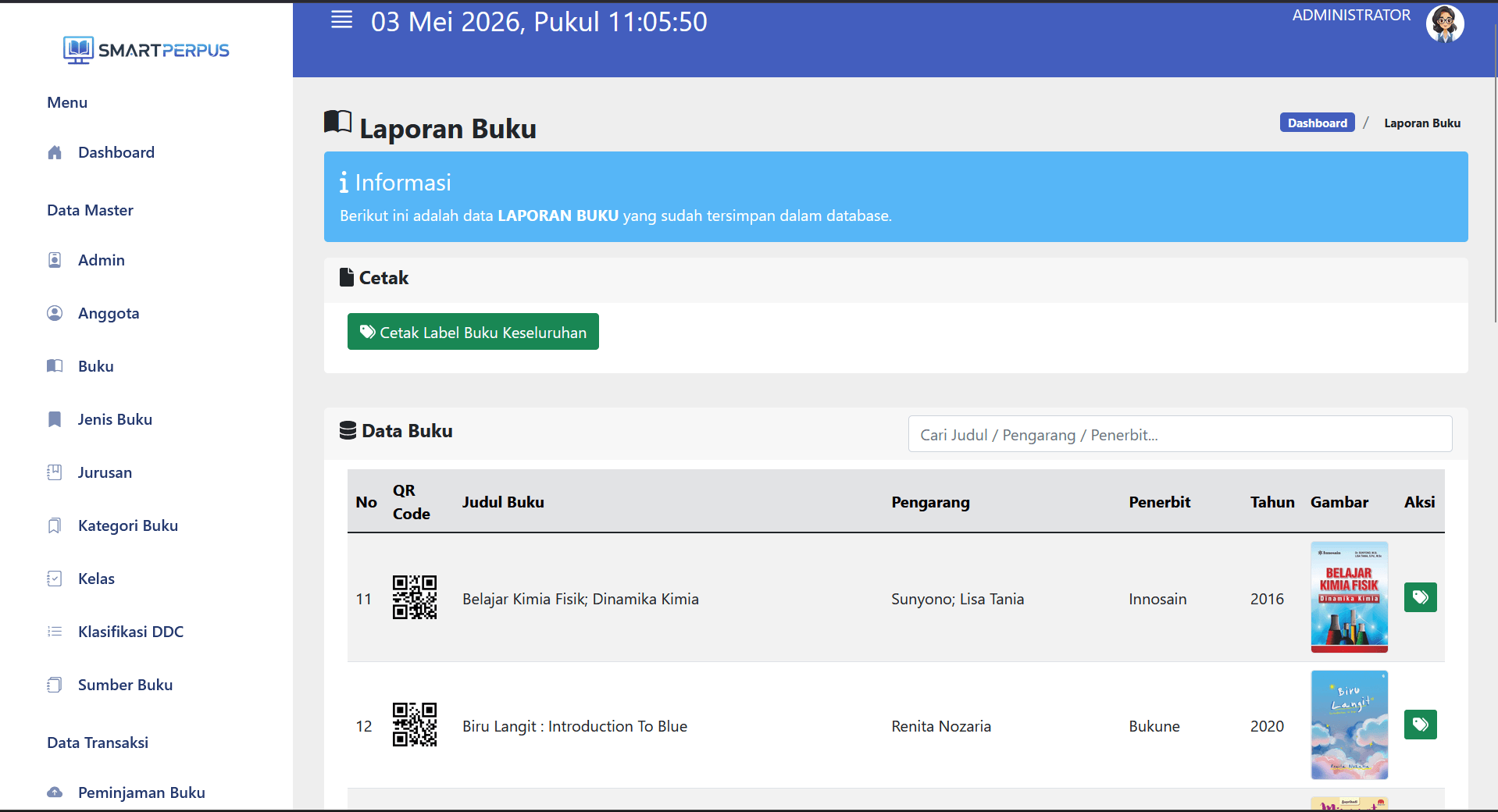
Task: Click the ADMINISTRATOR username label
Action: pyautogui.click(x=1351, y=15)
